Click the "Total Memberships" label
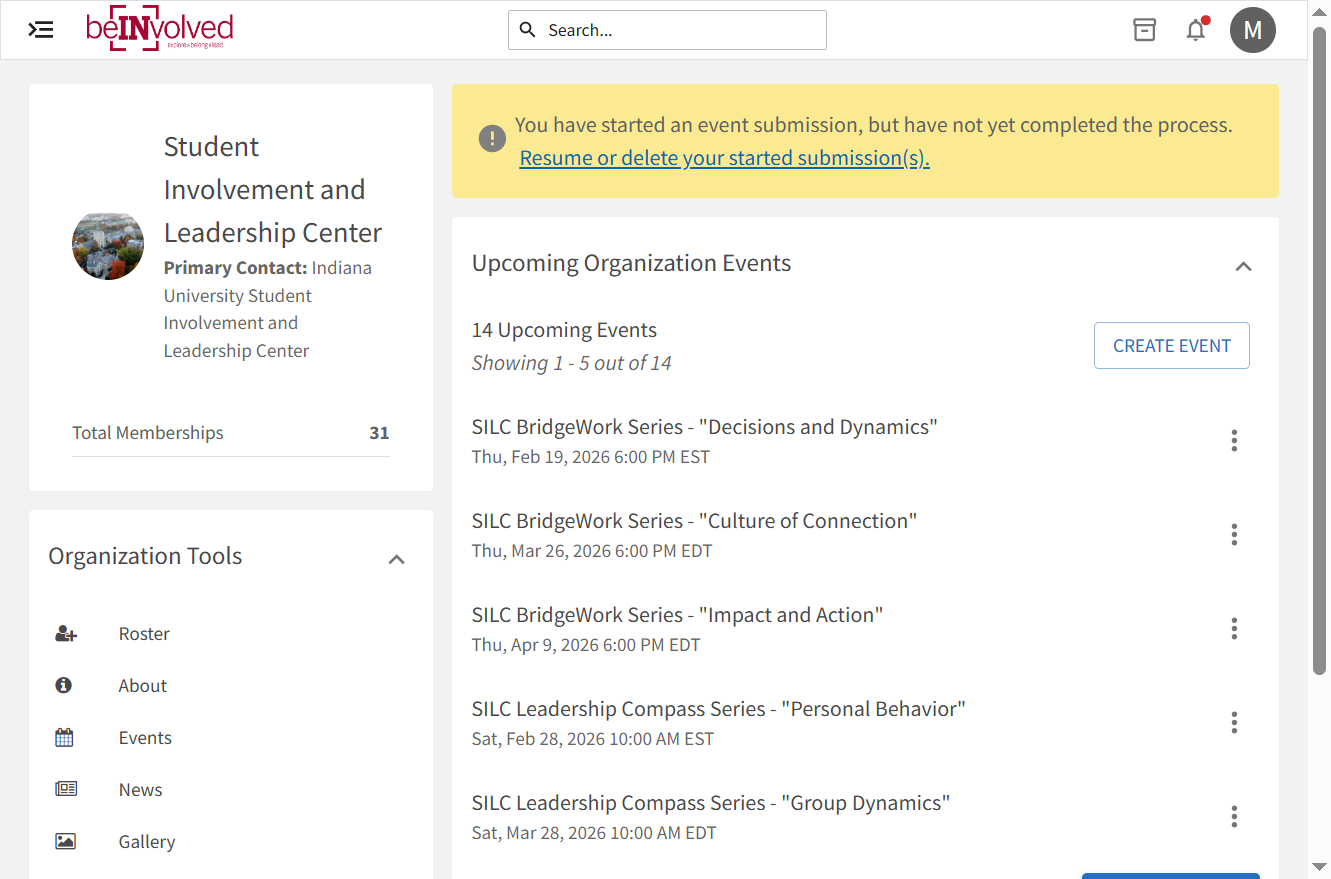 click(x=148, y=433)
